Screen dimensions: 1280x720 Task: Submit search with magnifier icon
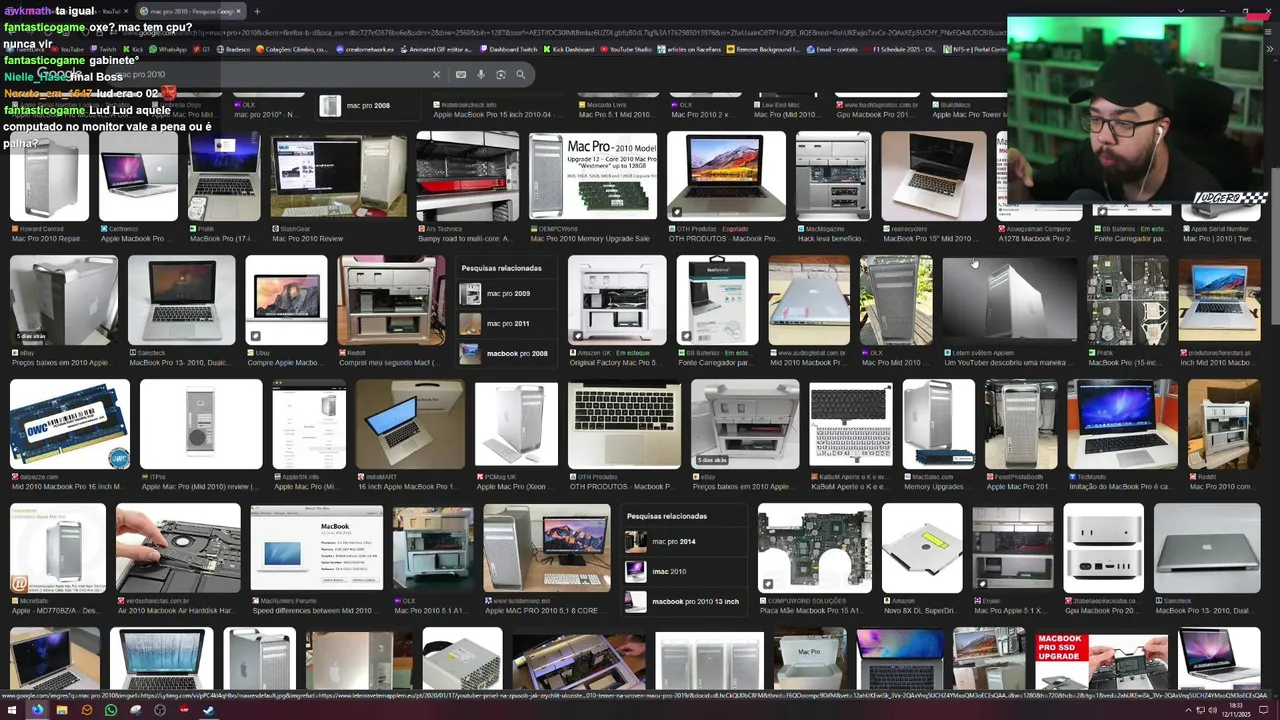coord(520,74)
